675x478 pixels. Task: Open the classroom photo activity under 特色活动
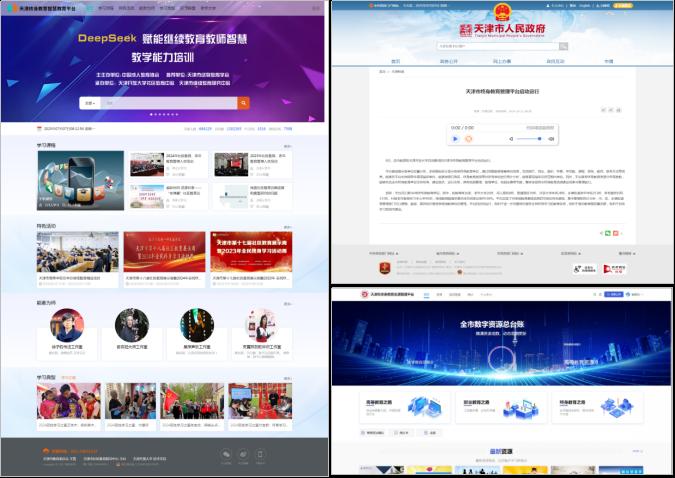[x=77, y=259]
